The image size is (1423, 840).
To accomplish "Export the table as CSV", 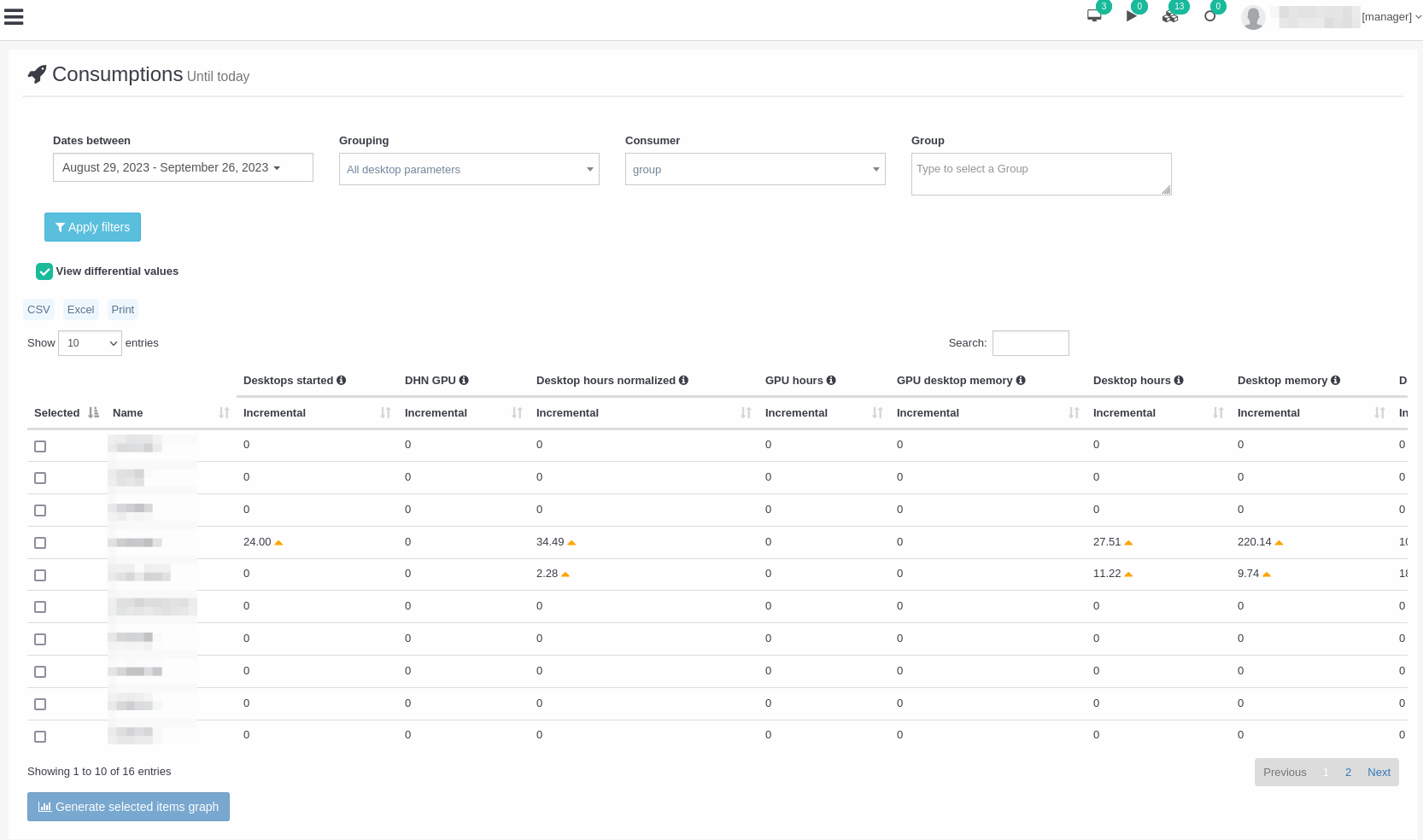I will coord(38,310).
